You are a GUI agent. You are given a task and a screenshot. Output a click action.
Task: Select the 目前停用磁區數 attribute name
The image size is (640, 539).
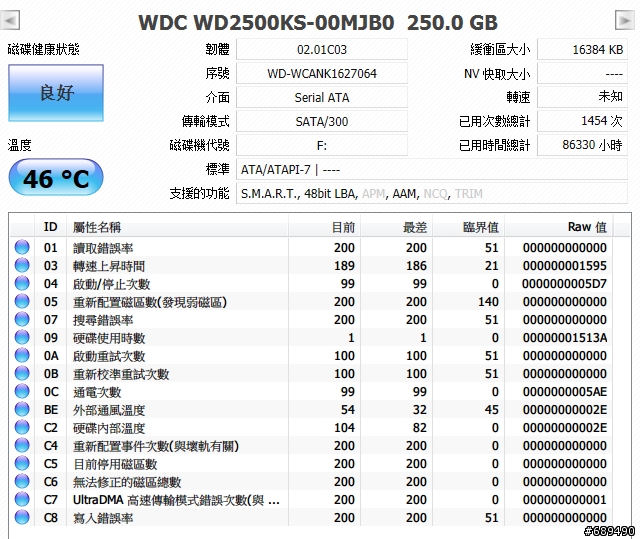click(x=115, y=464)
